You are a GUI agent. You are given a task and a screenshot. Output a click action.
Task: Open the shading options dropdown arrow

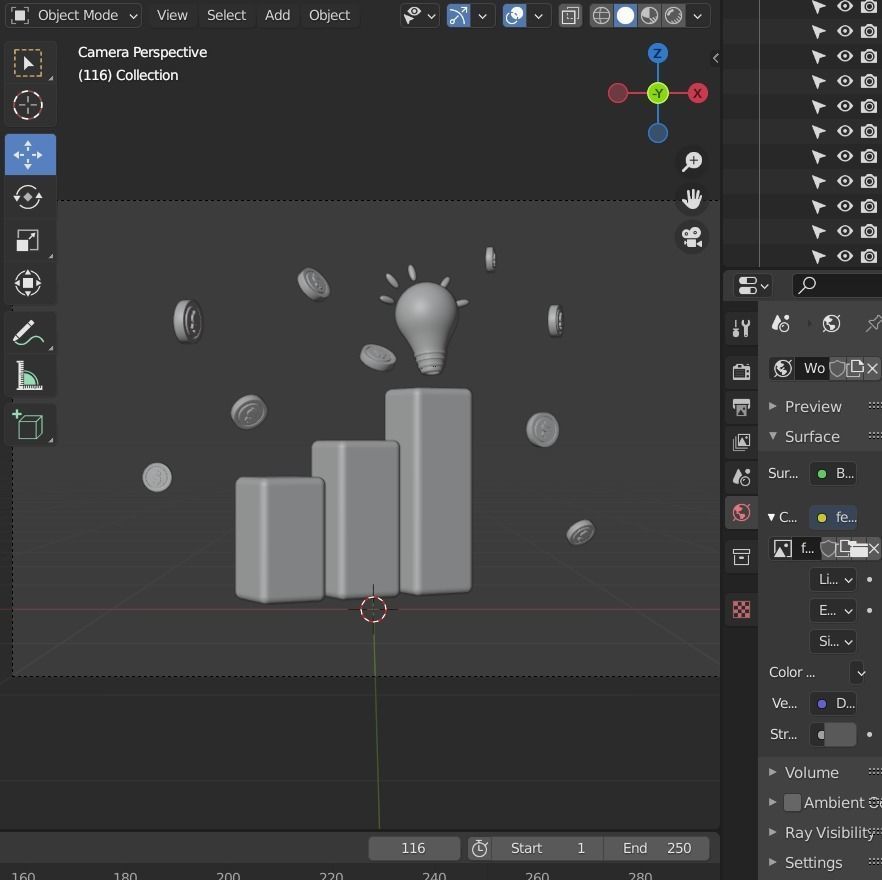[x=698, y=16]
